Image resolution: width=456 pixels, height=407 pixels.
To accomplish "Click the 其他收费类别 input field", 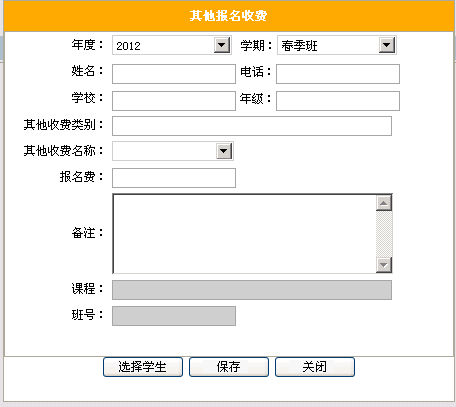I will pos(252,126).
